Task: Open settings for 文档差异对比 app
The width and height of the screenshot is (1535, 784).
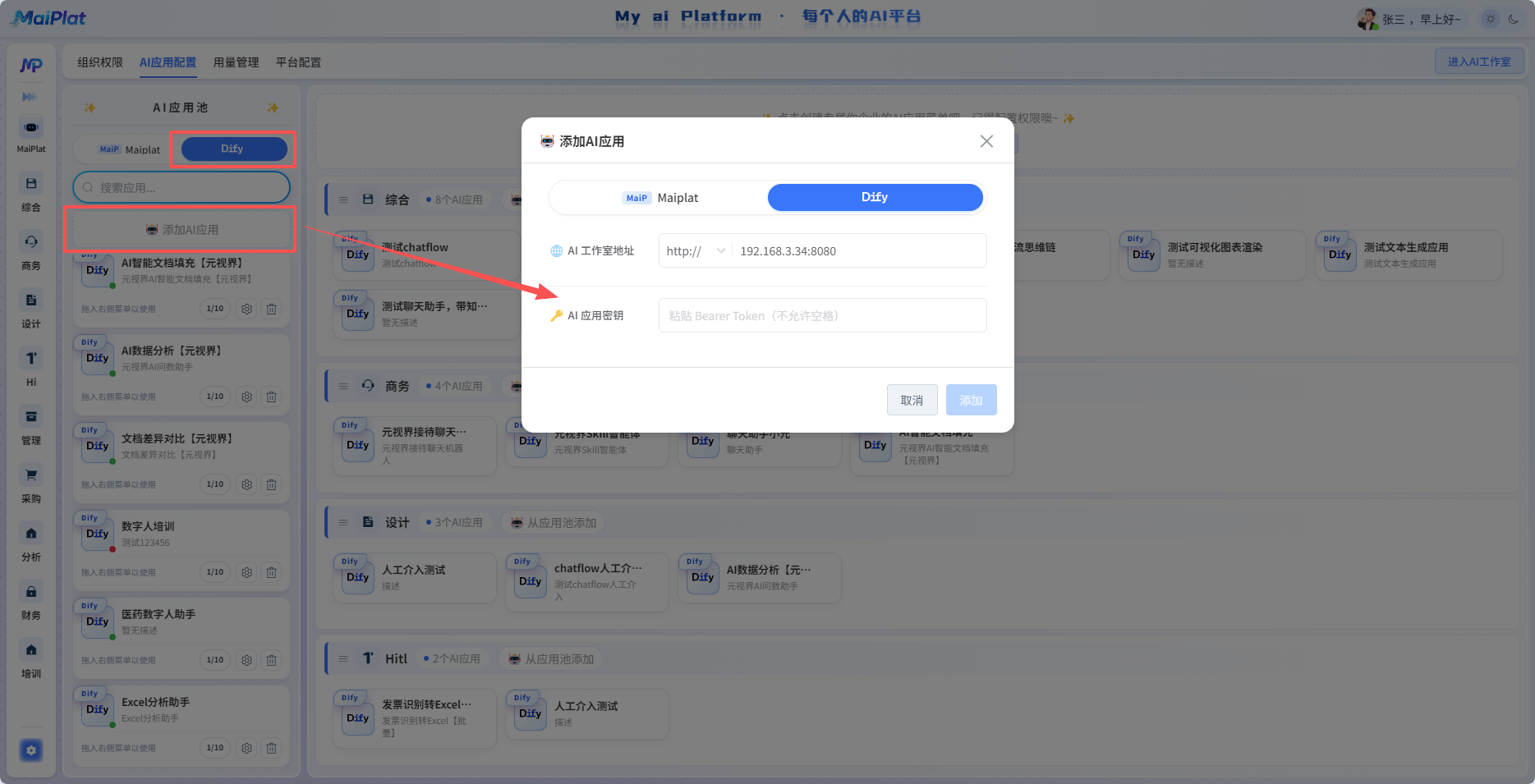Action: (x=246, y=484)
